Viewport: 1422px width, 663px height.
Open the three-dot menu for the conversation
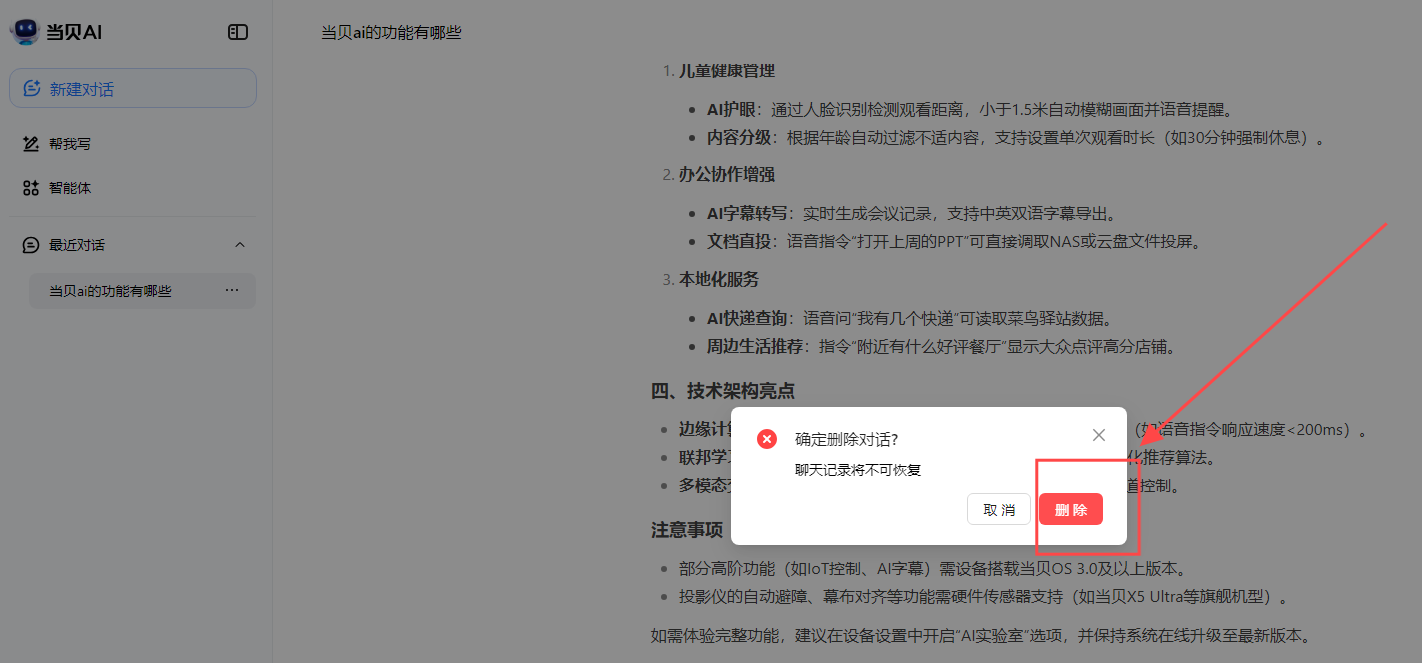232,291
